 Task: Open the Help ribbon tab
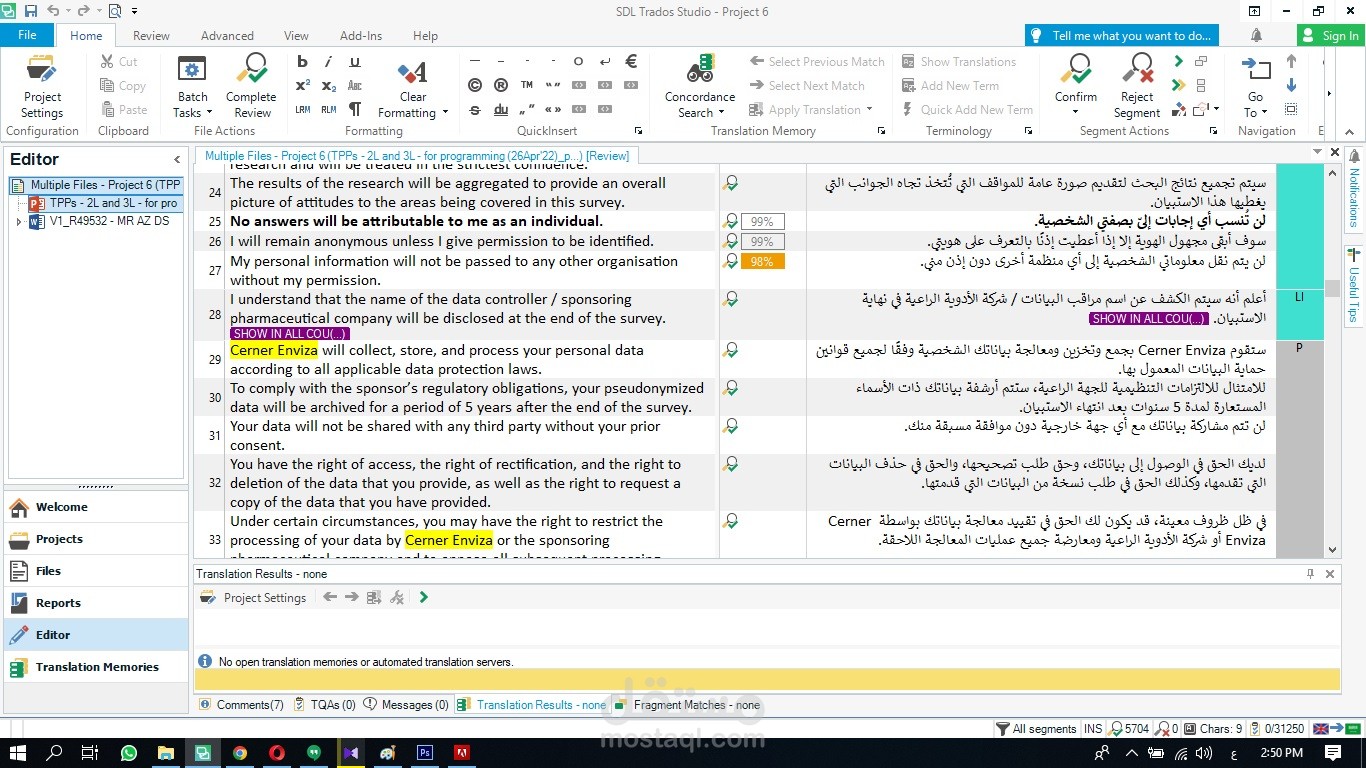[425, 36]
